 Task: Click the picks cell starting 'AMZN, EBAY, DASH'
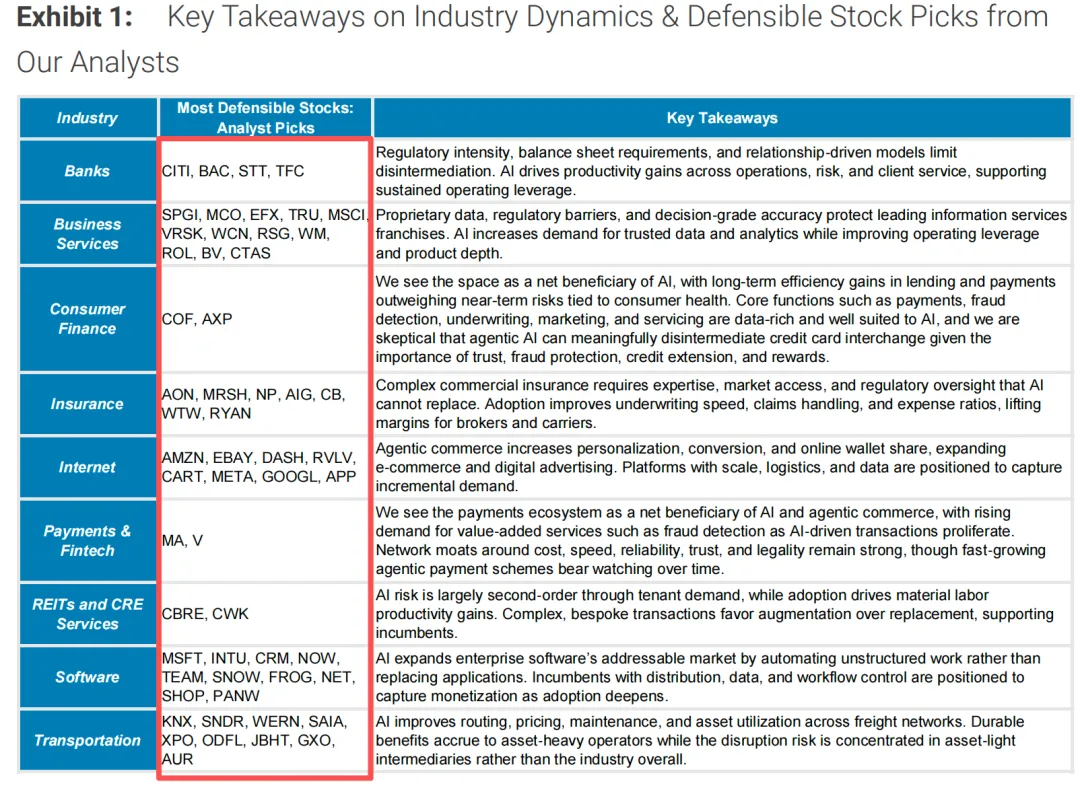point(265,467)
